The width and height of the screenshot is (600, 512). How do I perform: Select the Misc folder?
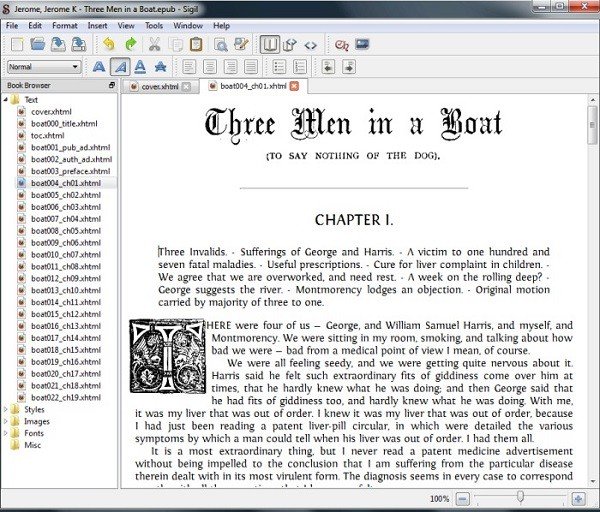(33, 445)
